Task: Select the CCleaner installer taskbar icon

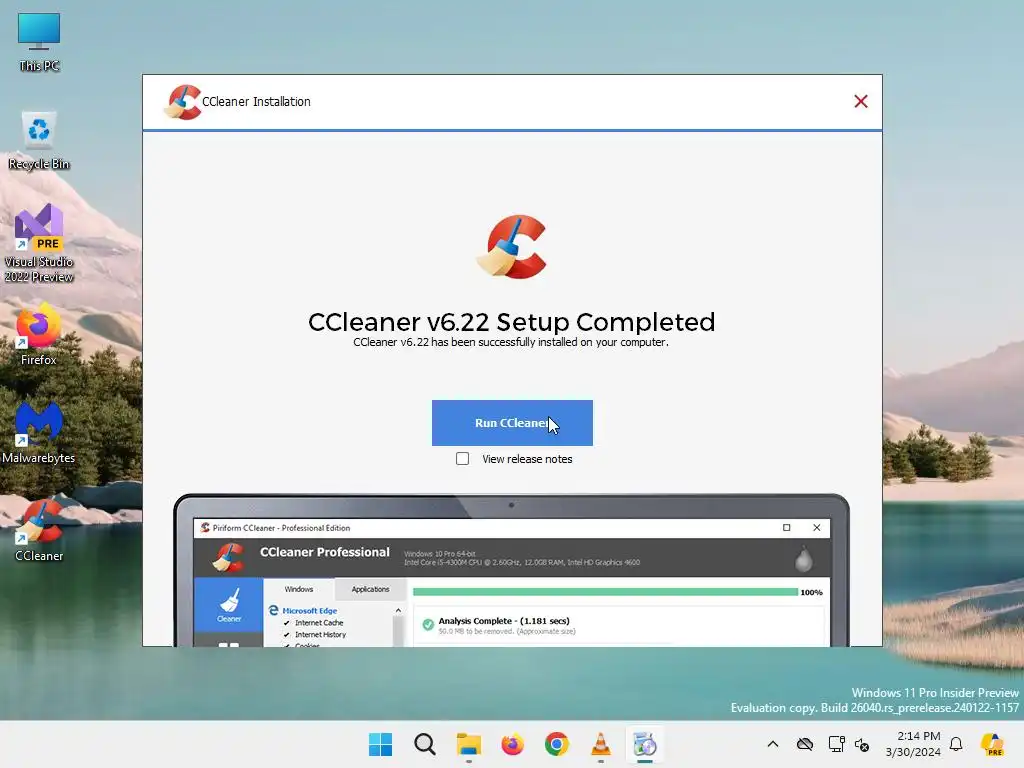Action: click(645, 744)
